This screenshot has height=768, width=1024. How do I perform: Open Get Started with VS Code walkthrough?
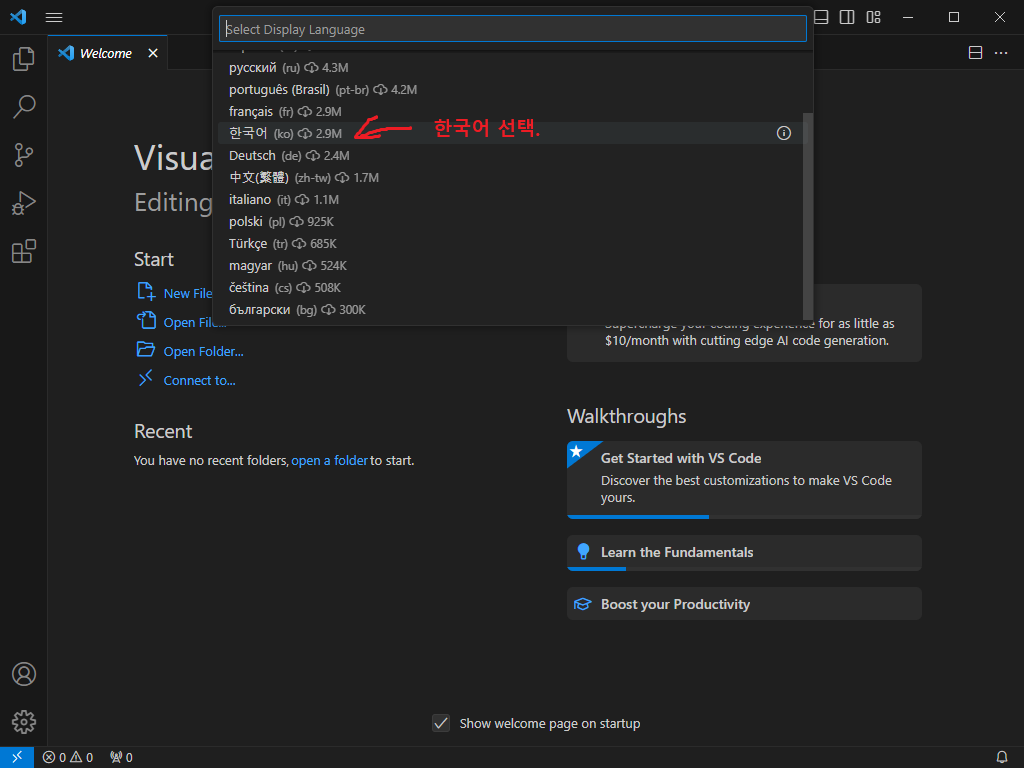[744, 479]
